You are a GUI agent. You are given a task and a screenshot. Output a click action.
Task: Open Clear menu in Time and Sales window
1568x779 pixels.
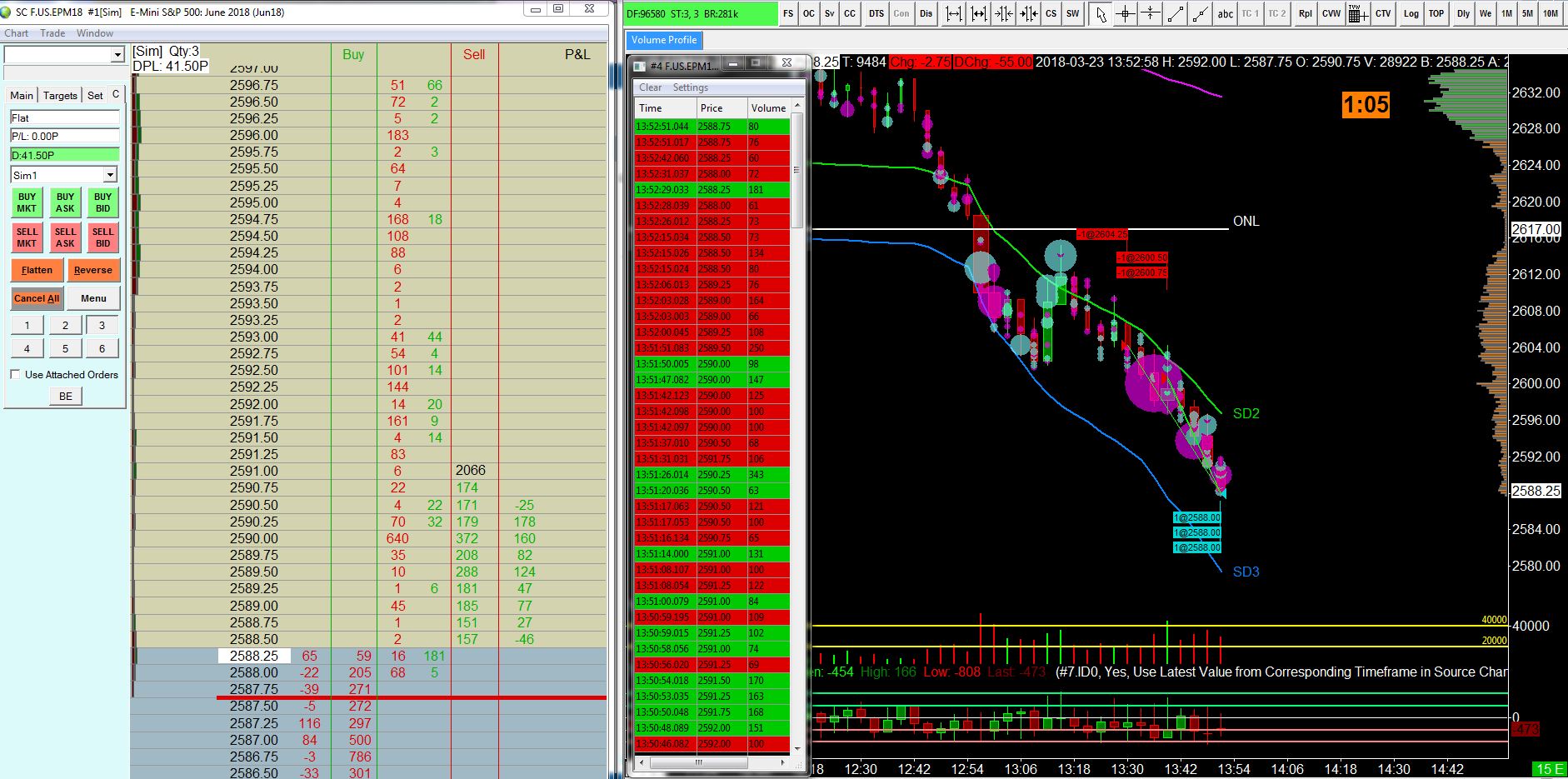click(651, 87)
